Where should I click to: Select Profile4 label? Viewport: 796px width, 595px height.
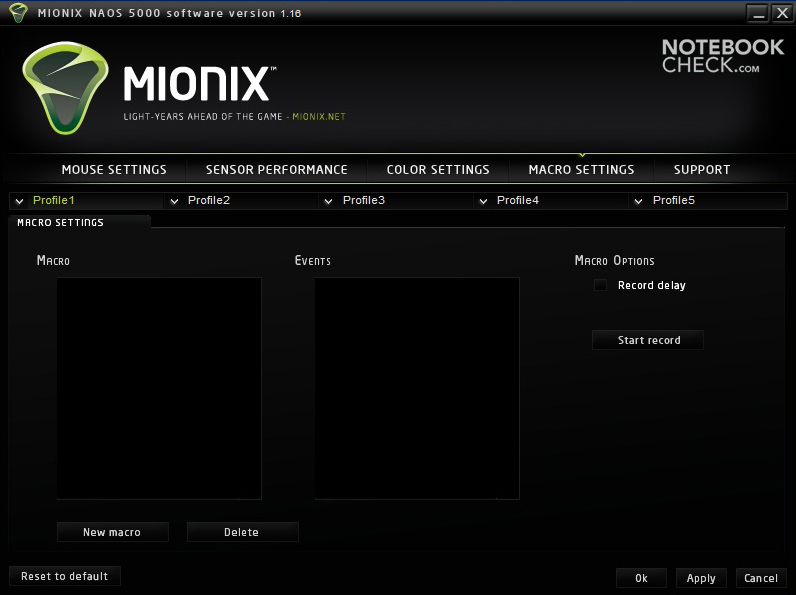pos(518,201)
